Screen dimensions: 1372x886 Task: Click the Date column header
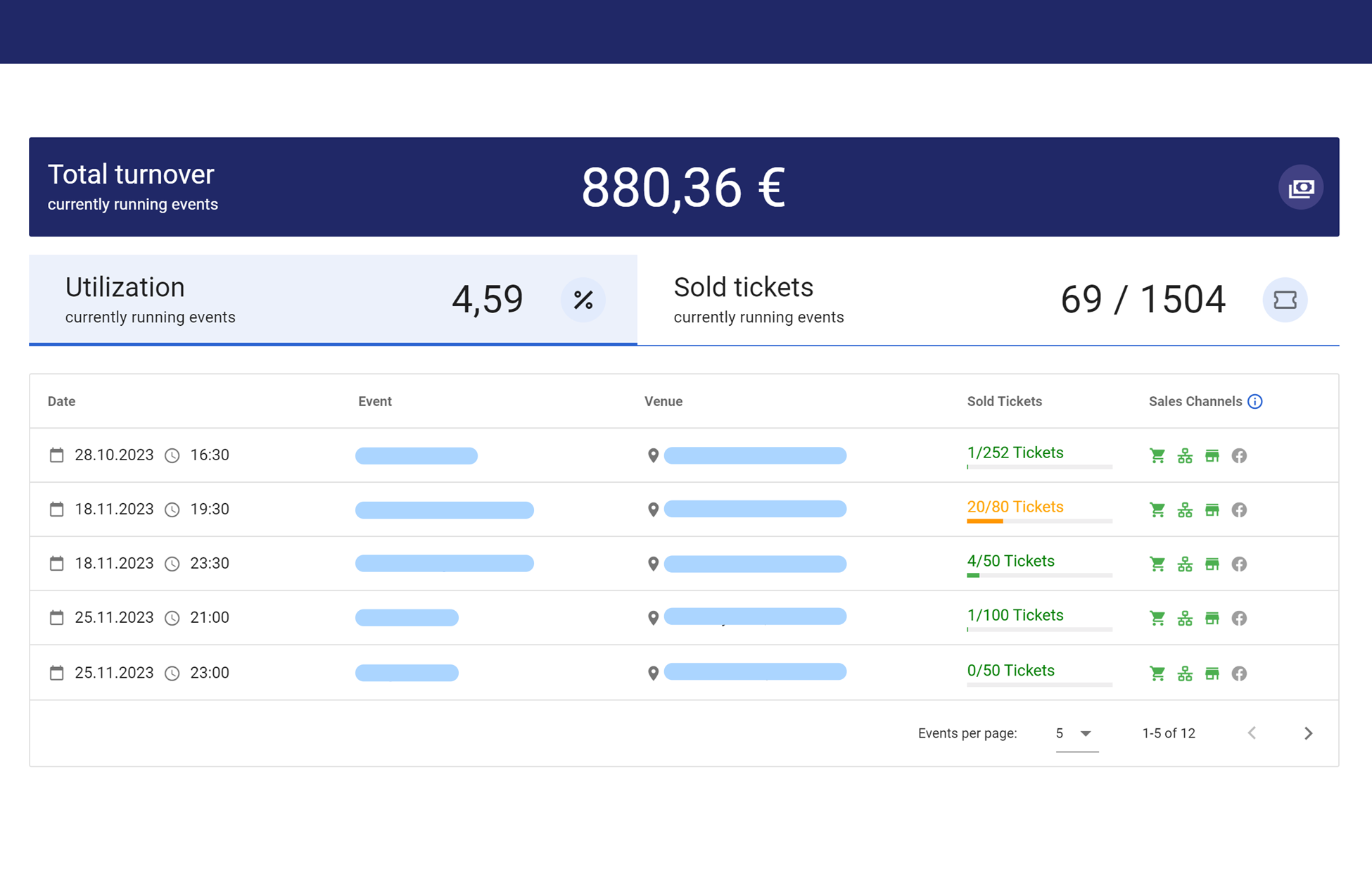click(x=61, y=401)
